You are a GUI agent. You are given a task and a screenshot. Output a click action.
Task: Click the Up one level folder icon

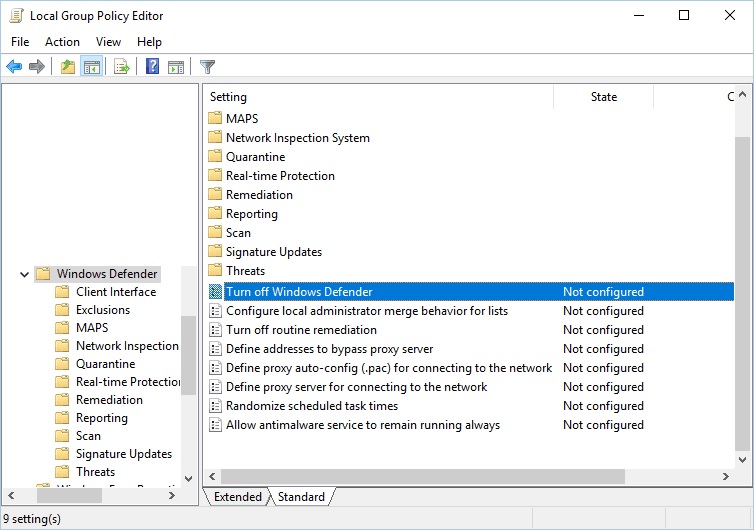click(x=68, y=66)
